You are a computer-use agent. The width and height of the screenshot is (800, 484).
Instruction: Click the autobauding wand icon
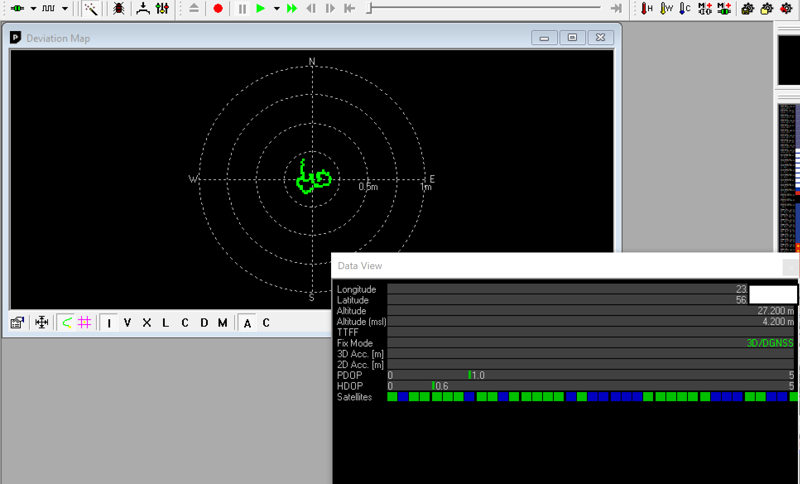pos(91,8)
